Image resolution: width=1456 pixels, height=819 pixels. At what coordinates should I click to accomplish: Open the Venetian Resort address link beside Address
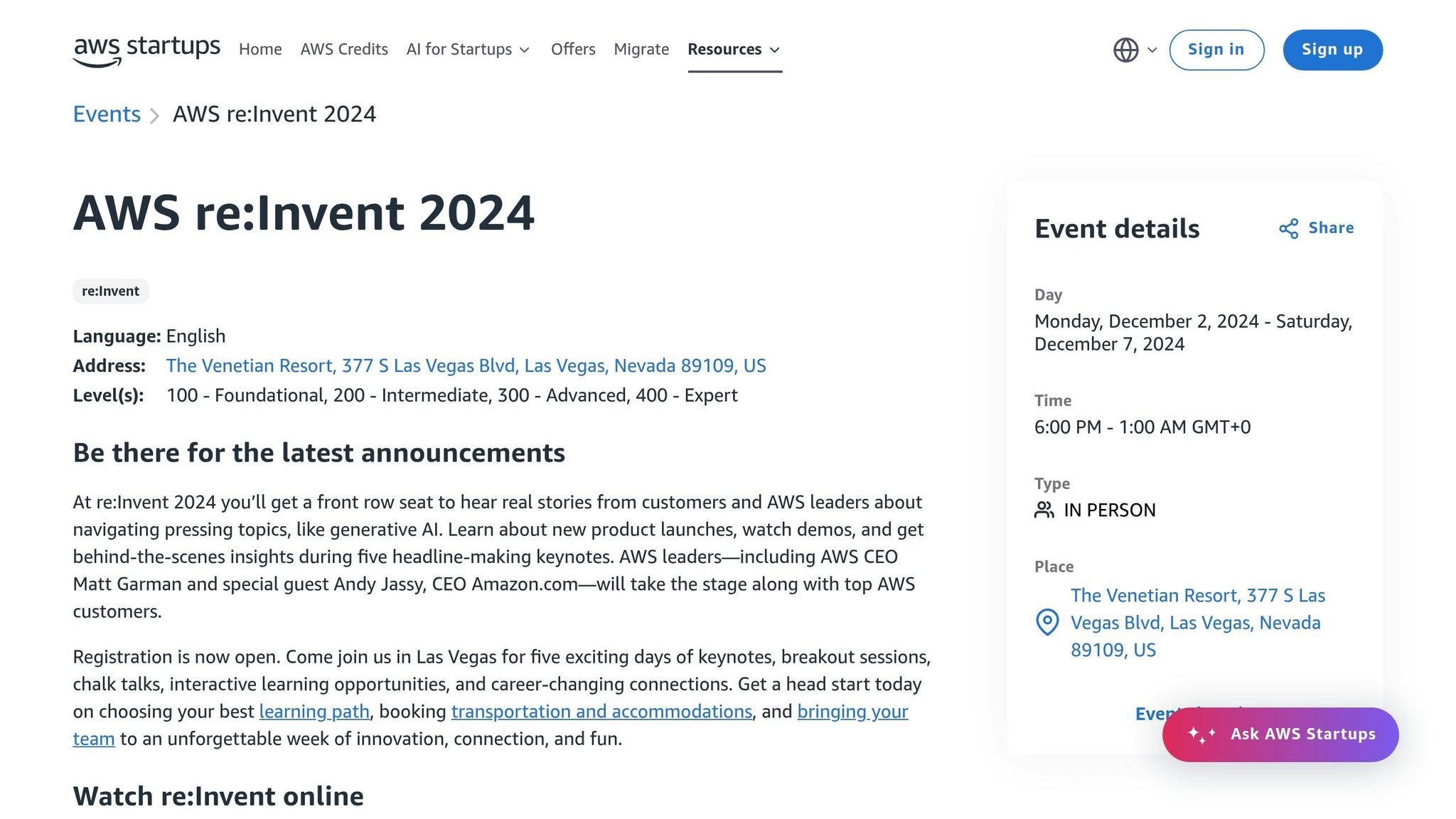click(x=466, y=365)
